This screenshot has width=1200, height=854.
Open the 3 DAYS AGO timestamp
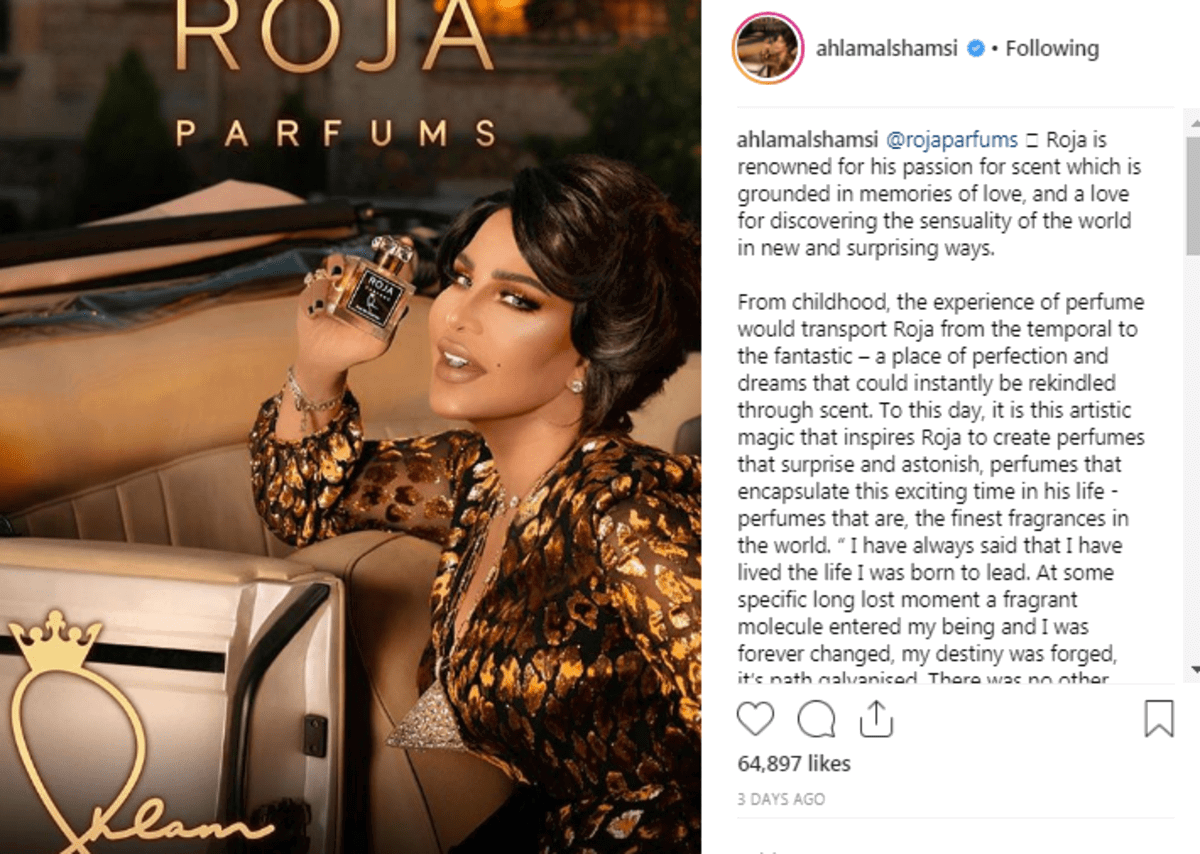tap(782, 799)
